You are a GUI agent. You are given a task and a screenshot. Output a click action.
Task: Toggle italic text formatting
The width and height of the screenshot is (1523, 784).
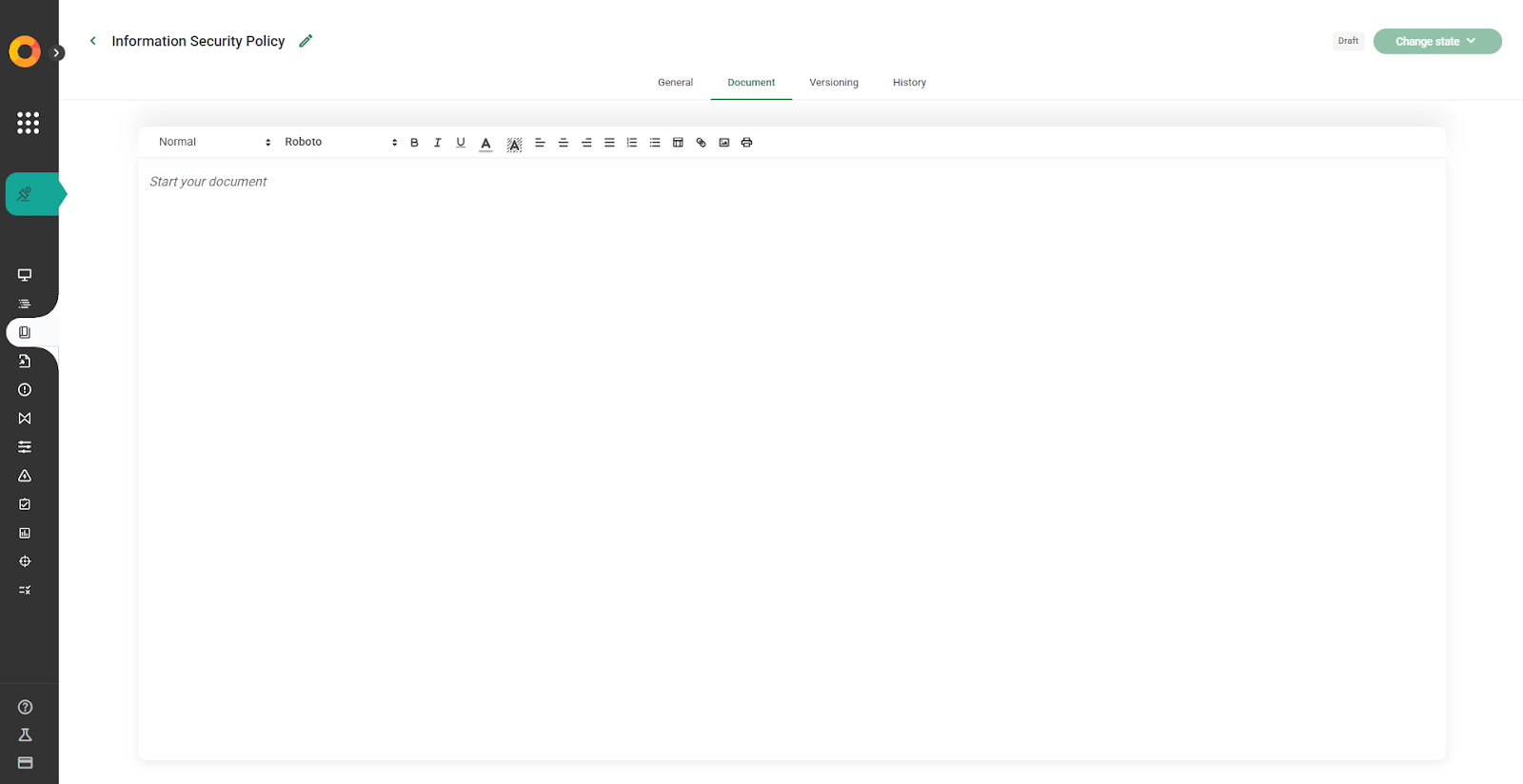point(437,143)
